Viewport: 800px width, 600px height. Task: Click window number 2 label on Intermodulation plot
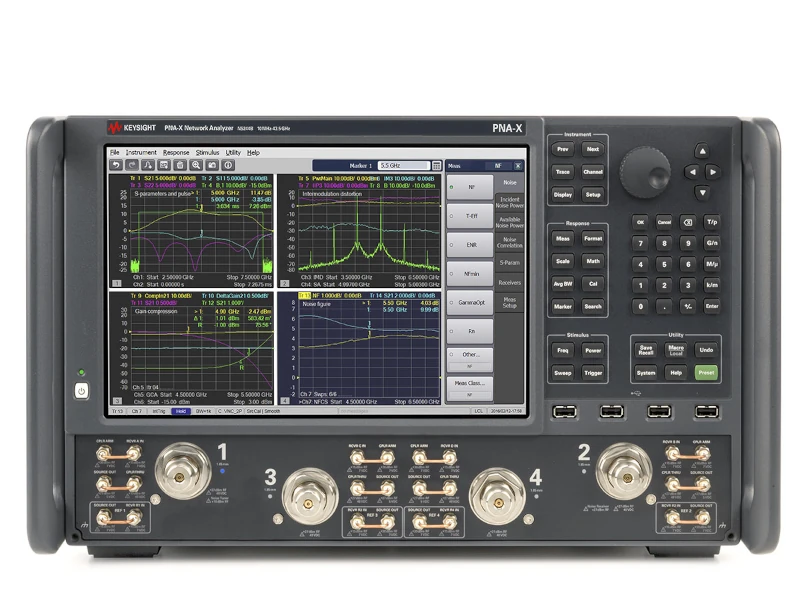coord(285,283)
